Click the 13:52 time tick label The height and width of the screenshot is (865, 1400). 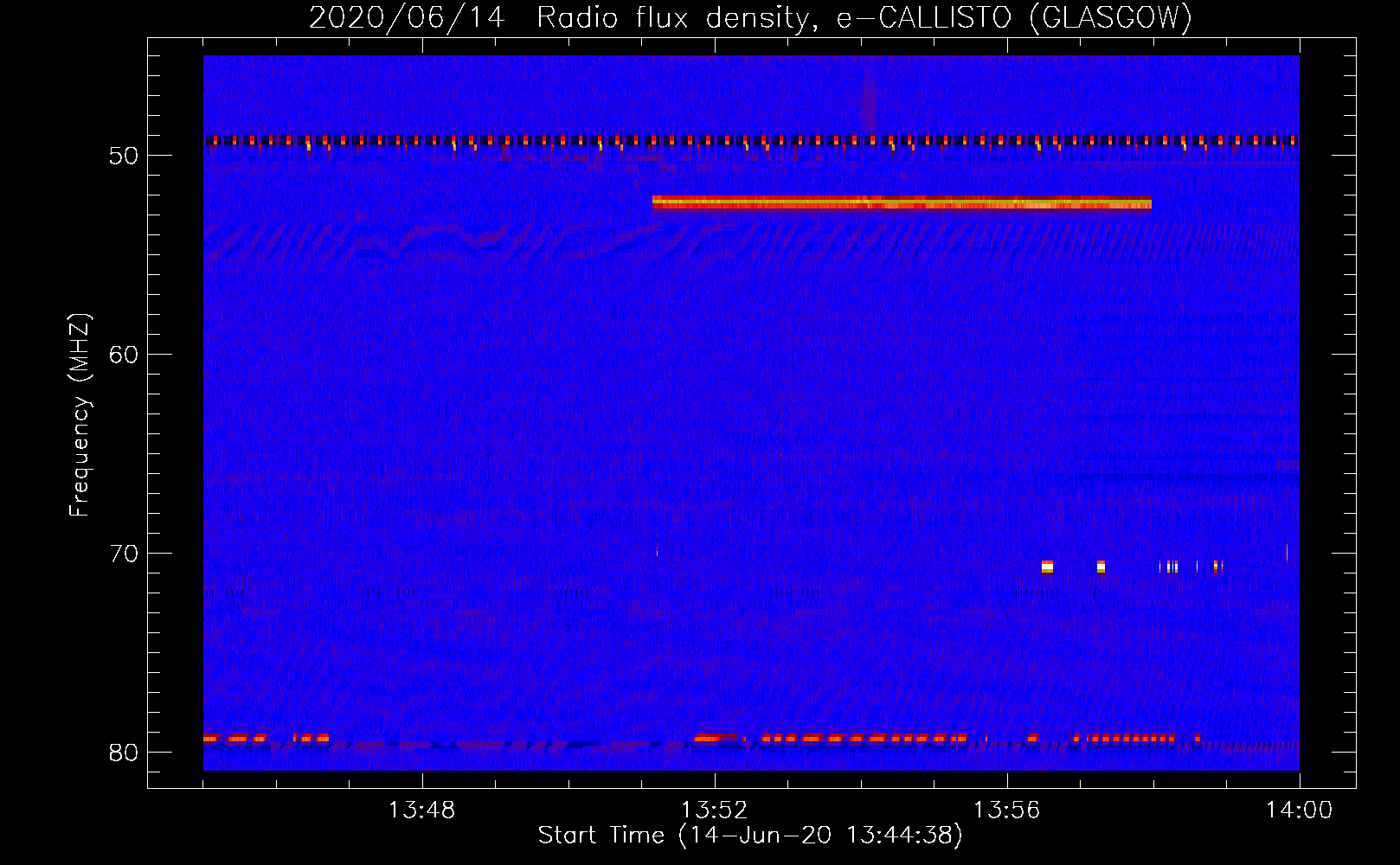click(x=714, y=811)
